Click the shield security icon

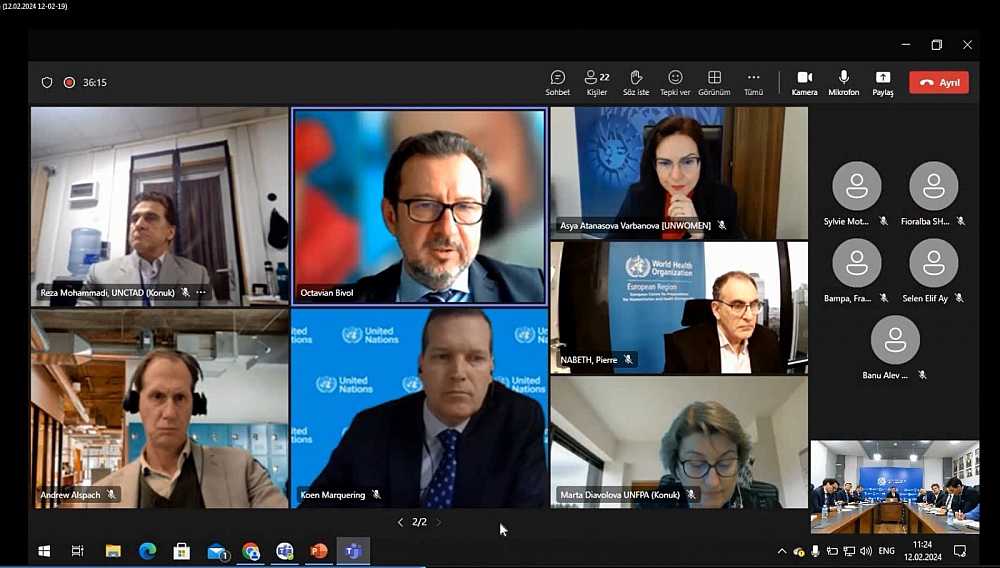pyautogui.click(x=47, y=83)
